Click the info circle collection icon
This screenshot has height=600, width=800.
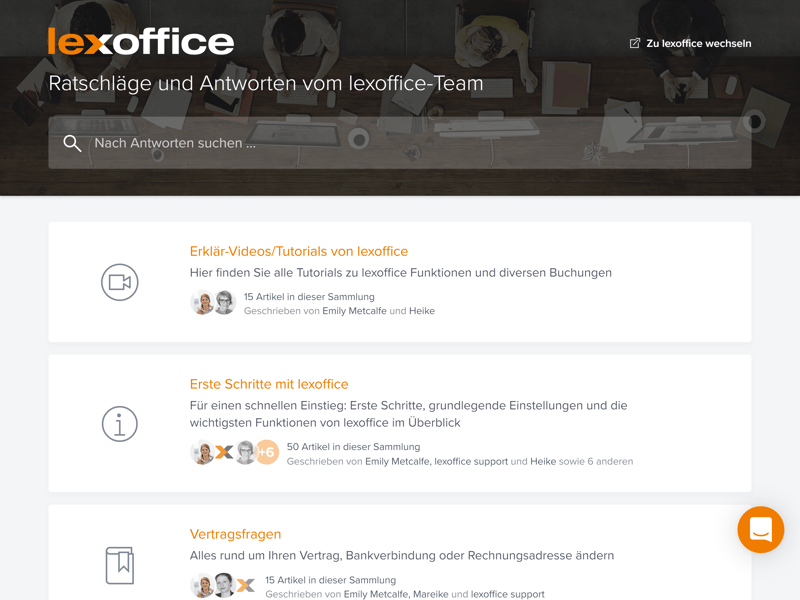pos(120,424)
